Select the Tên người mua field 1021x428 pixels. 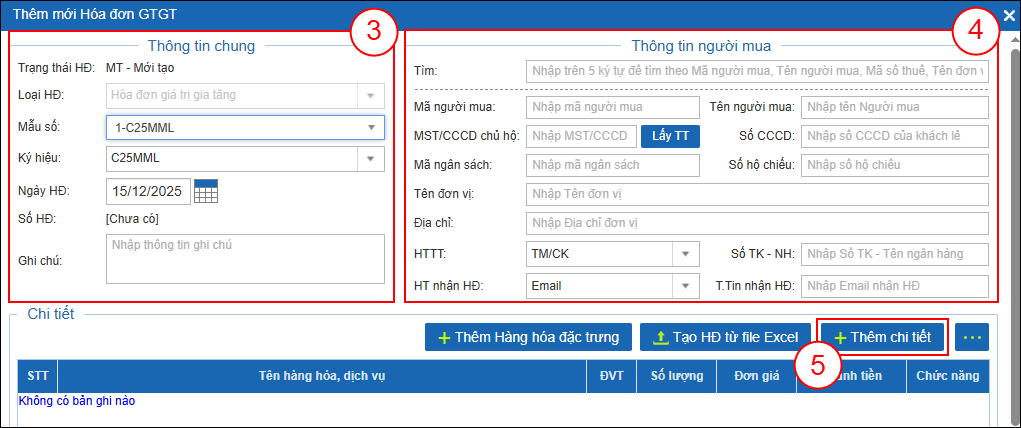coord(894,107)
